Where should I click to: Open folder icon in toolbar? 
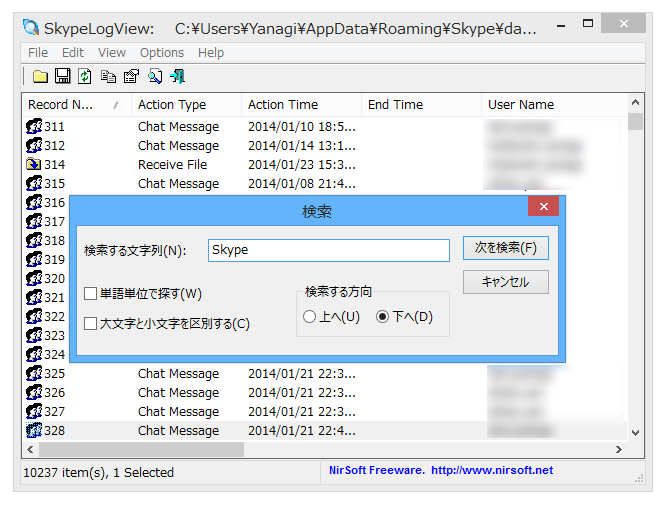tap(40, 77)
